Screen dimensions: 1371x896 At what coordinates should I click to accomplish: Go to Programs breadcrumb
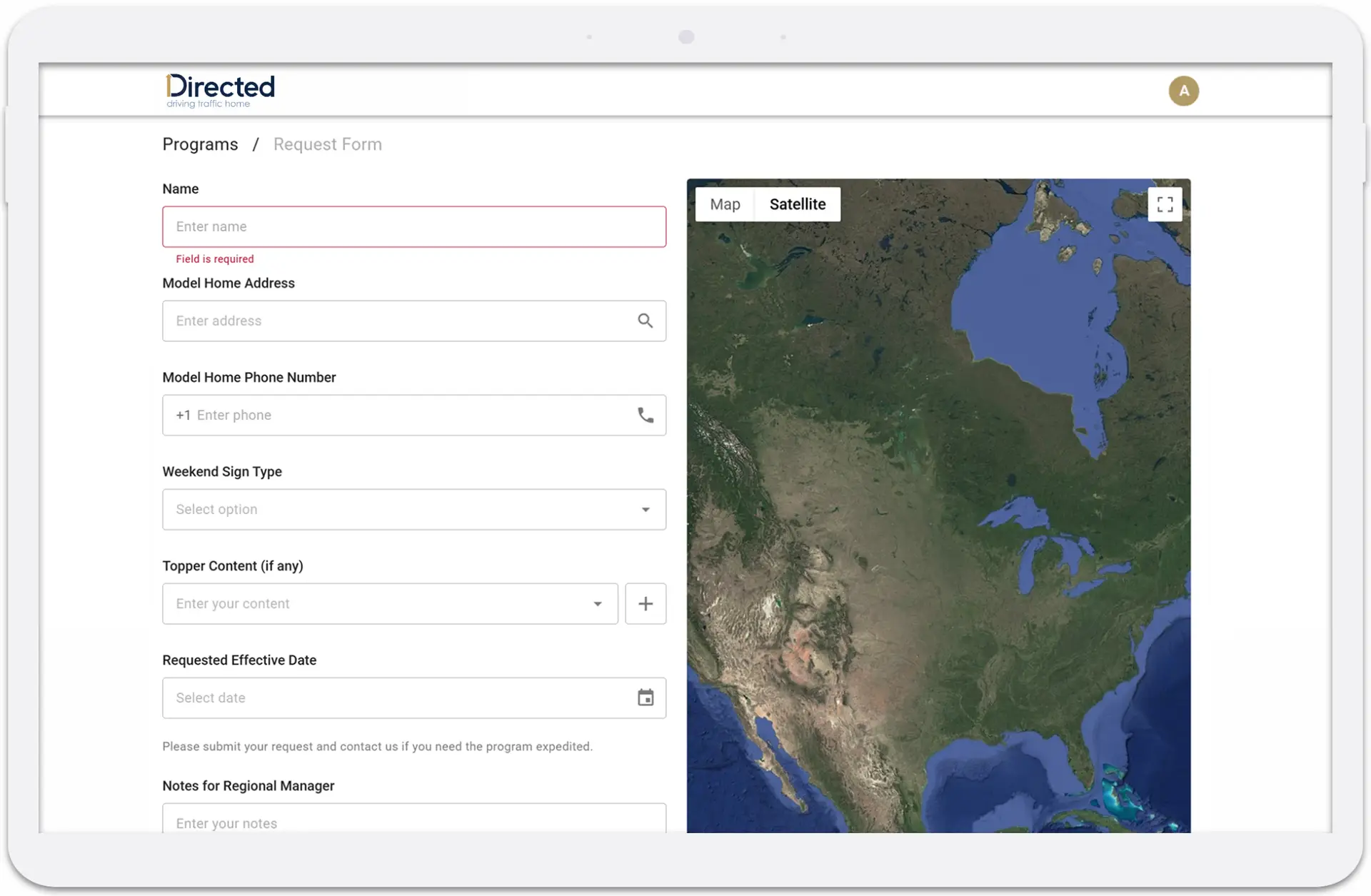coord(200,144)
